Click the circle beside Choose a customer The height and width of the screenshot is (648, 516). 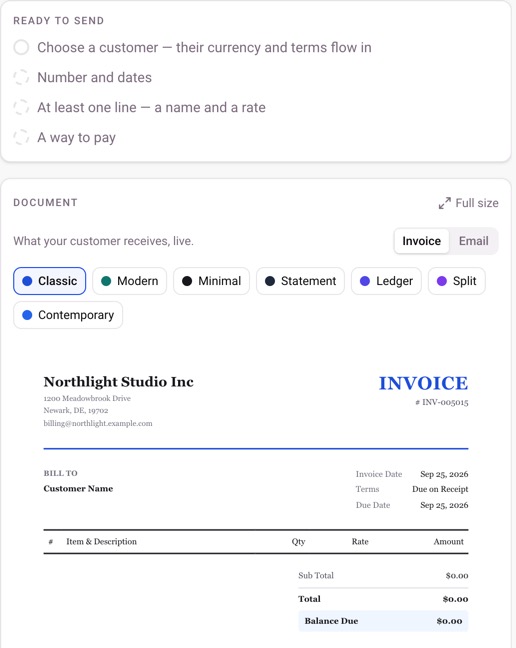click(21, 48)
